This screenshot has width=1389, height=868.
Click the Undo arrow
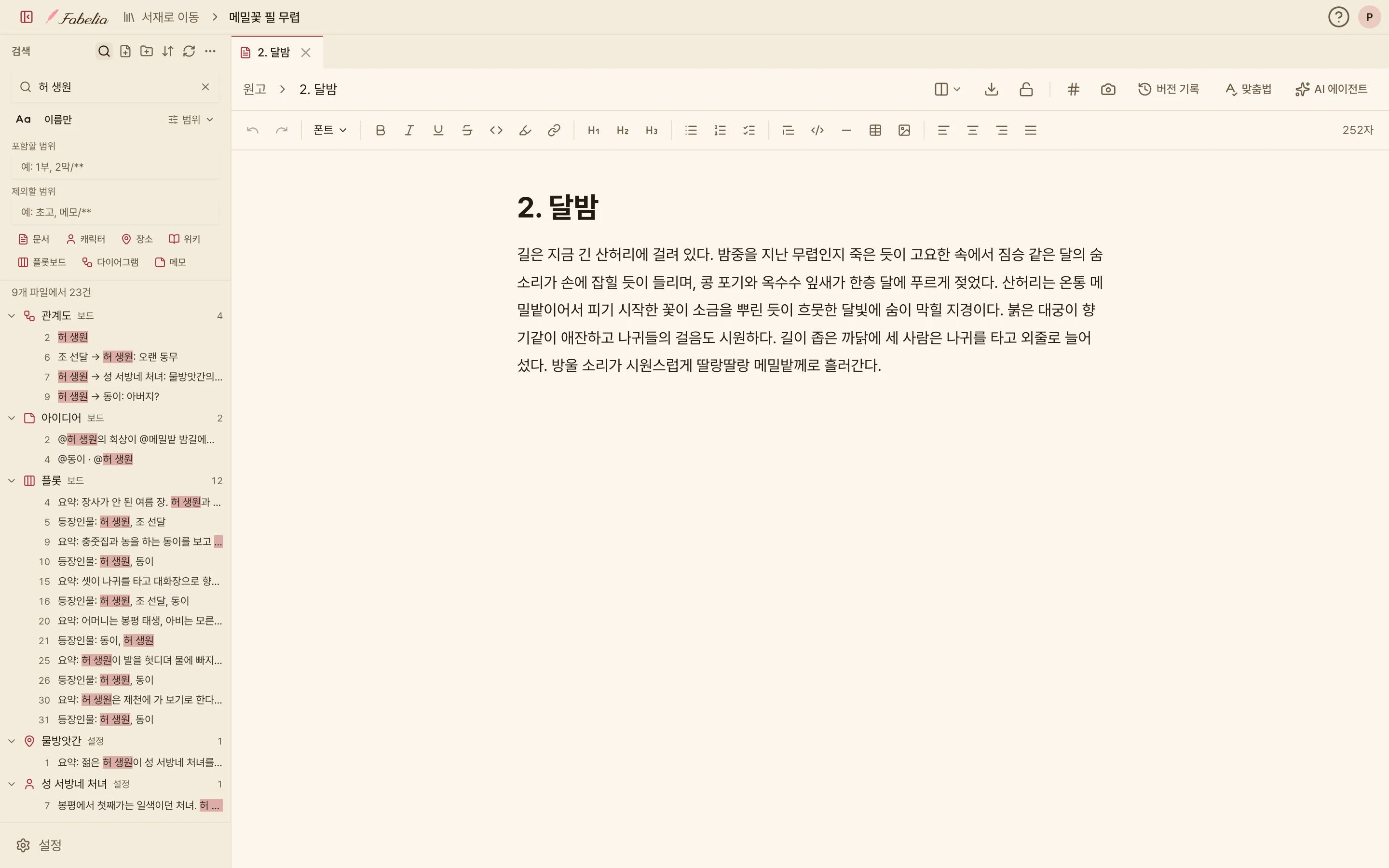point(253,130)
